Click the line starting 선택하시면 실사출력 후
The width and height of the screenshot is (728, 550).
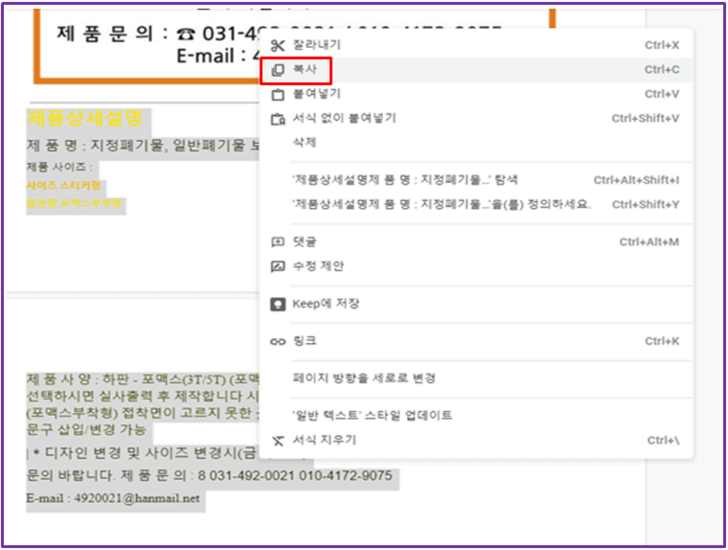click(143, 396)
